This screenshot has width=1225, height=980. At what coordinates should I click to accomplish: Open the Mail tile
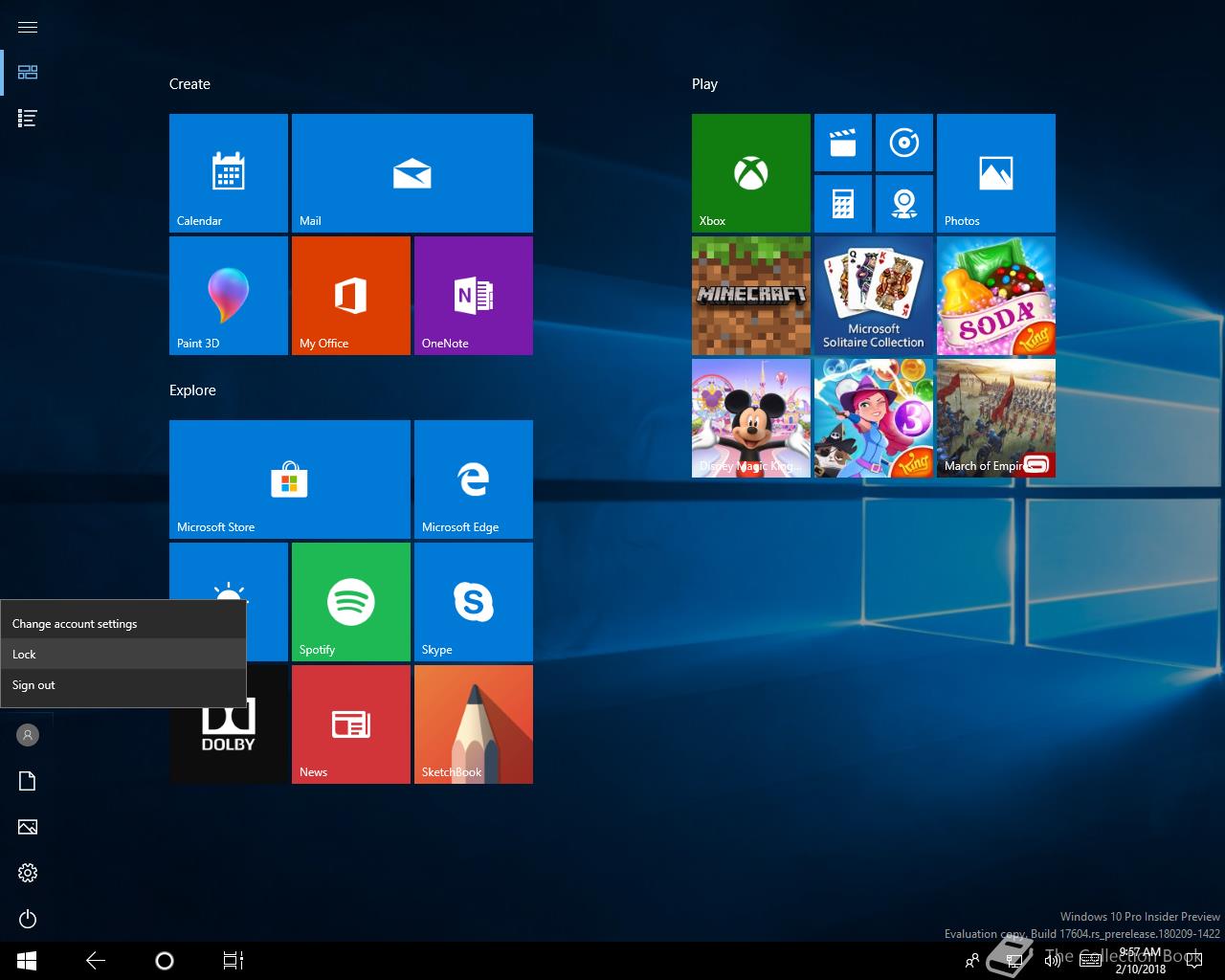[x=412, y=173]
